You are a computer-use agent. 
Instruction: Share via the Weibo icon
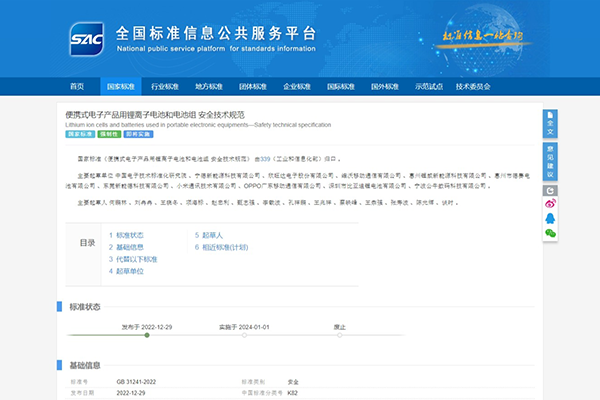(x=549, y=204)
